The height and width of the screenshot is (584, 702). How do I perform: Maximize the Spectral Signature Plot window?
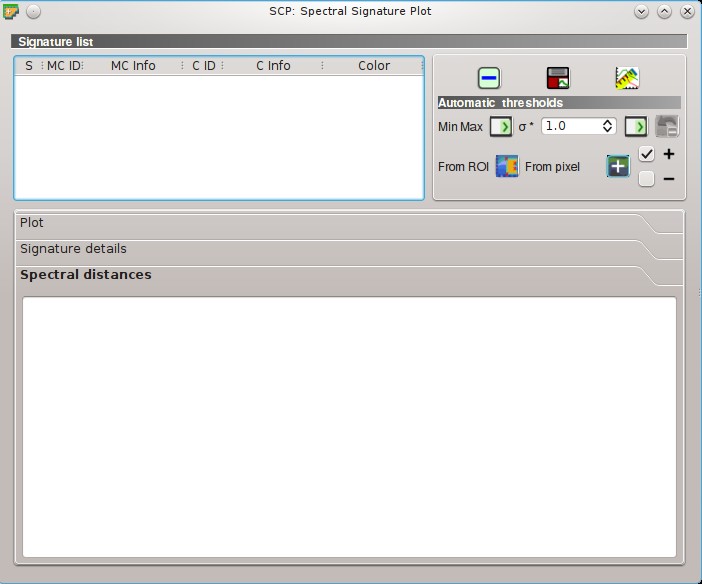click(664, 11)
